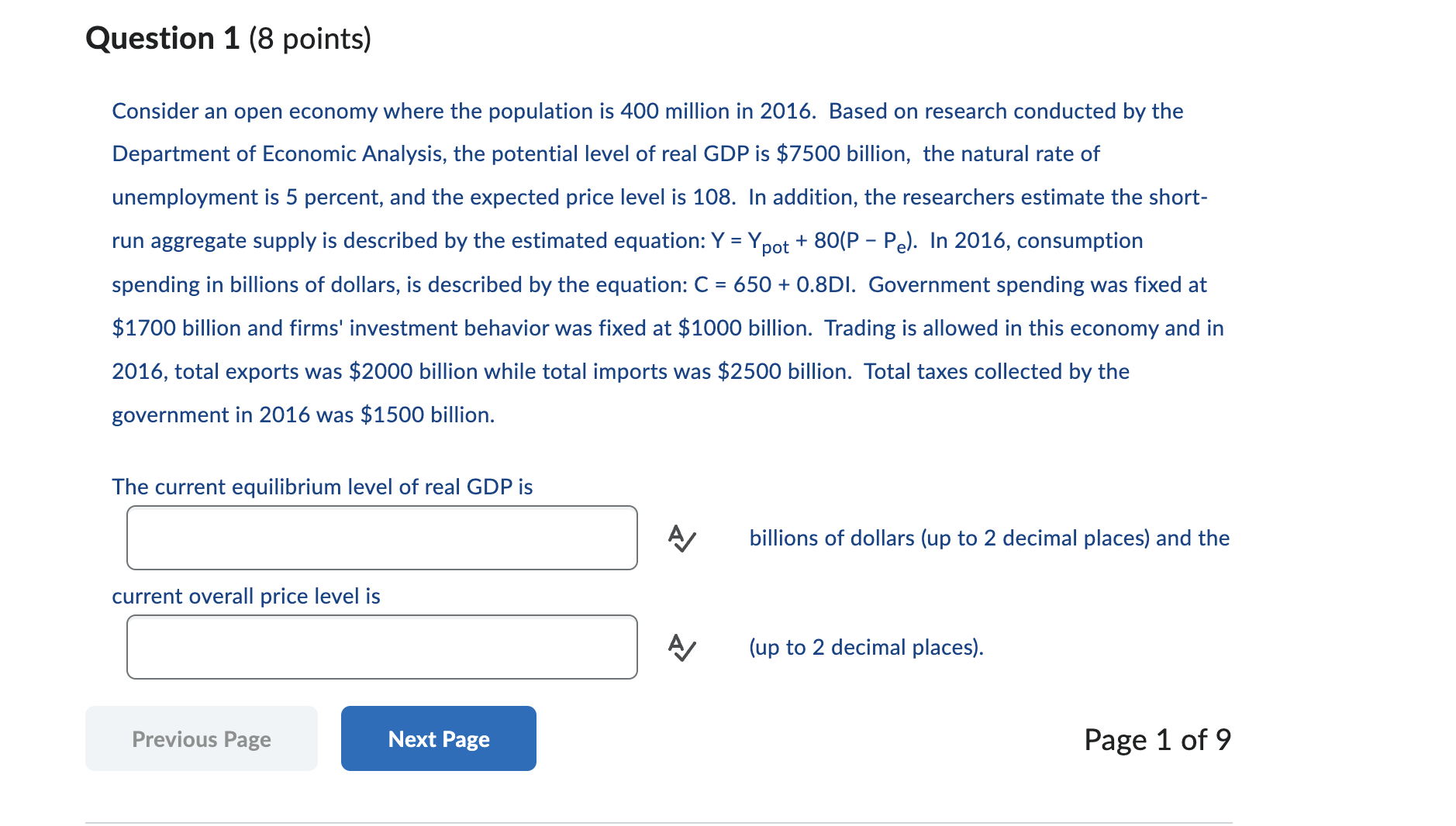
Task: Click the spell check icon near billions of dollars text
Action: coord(681,539)
